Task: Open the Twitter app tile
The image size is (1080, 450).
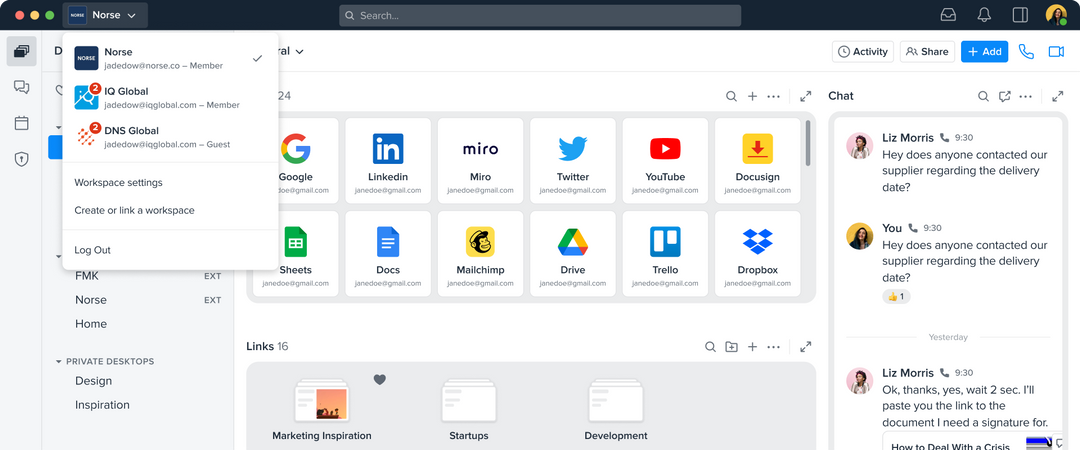Action: (x=572, y=161)
